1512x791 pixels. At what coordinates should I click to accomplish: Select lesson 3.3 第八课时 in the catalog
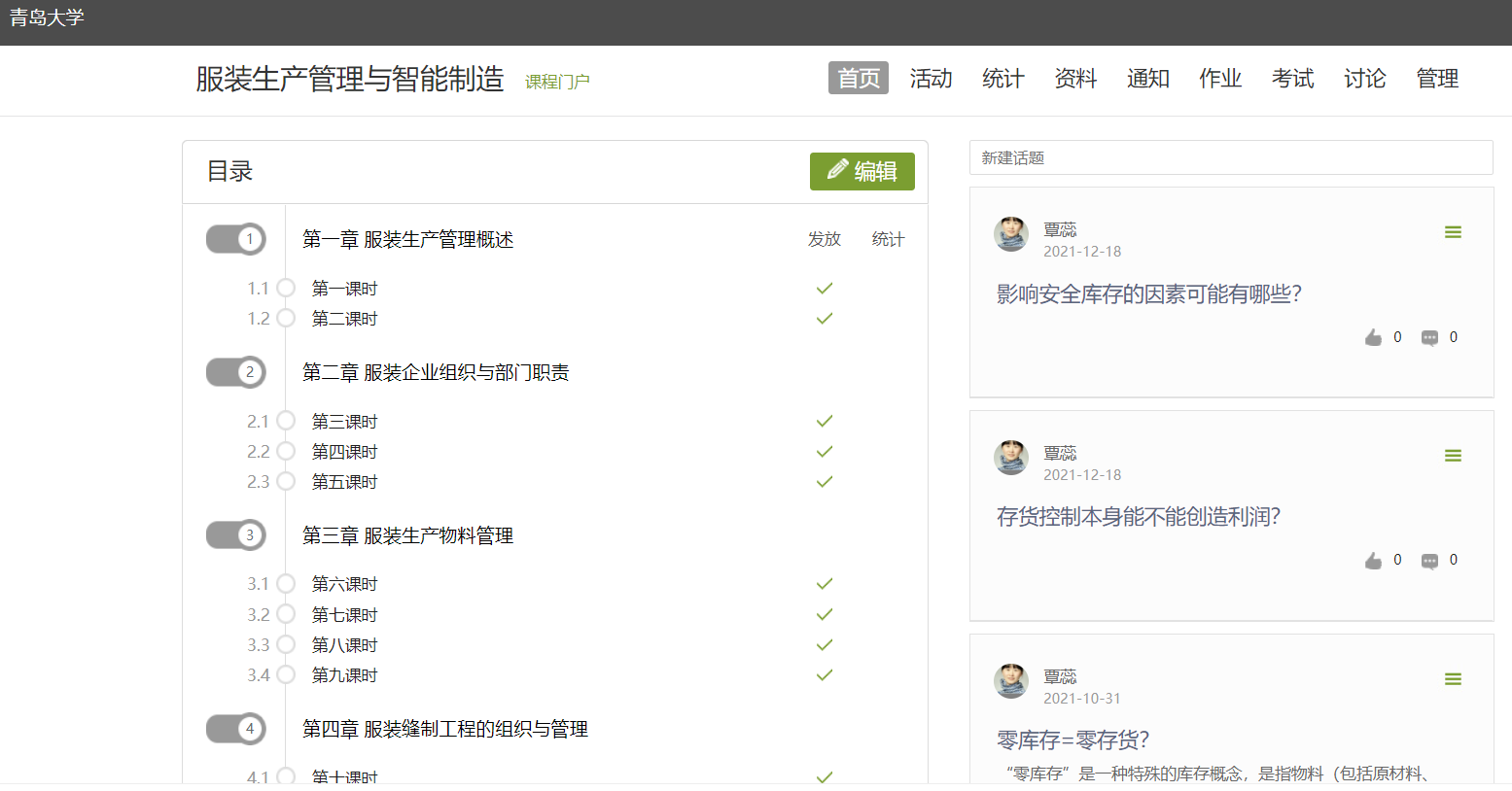[344, 645]
